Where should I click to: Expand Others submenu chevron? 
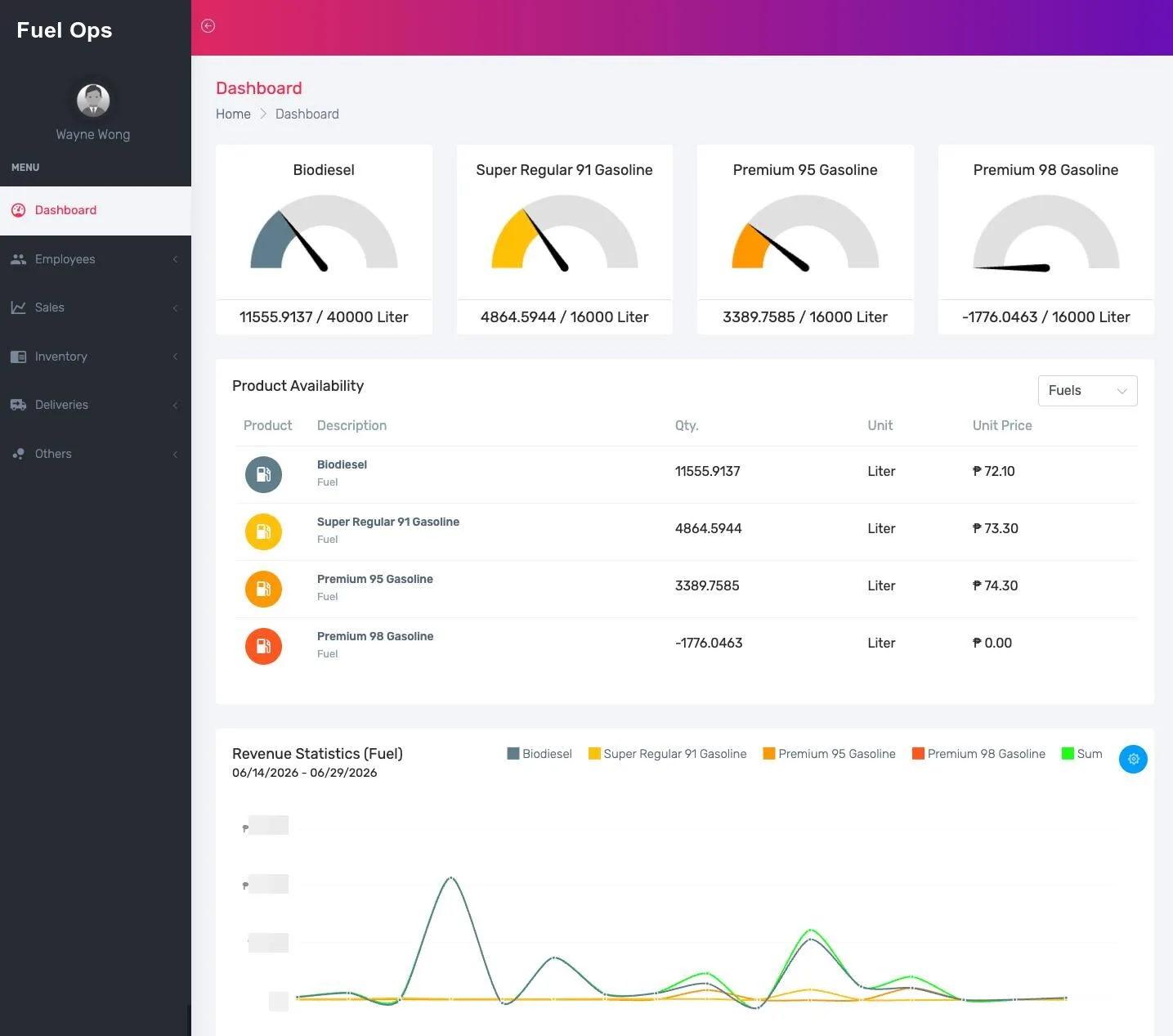click(x=175, y=454)
